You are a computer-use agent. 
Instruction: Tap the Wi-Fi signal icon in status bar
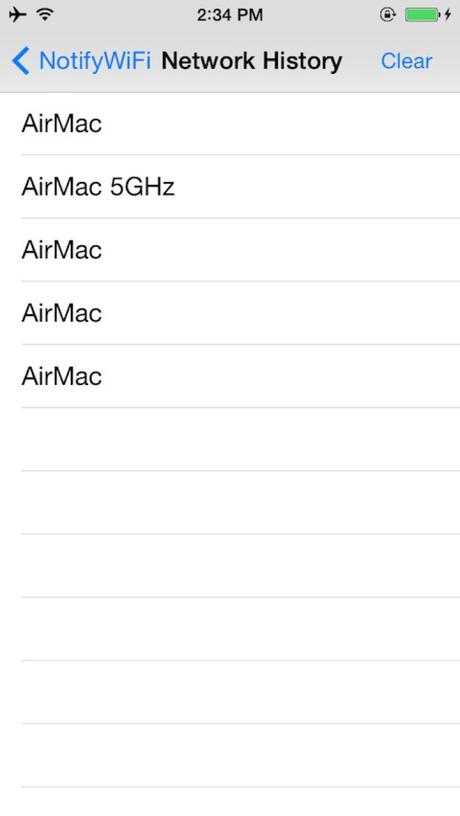pos(45,15)
